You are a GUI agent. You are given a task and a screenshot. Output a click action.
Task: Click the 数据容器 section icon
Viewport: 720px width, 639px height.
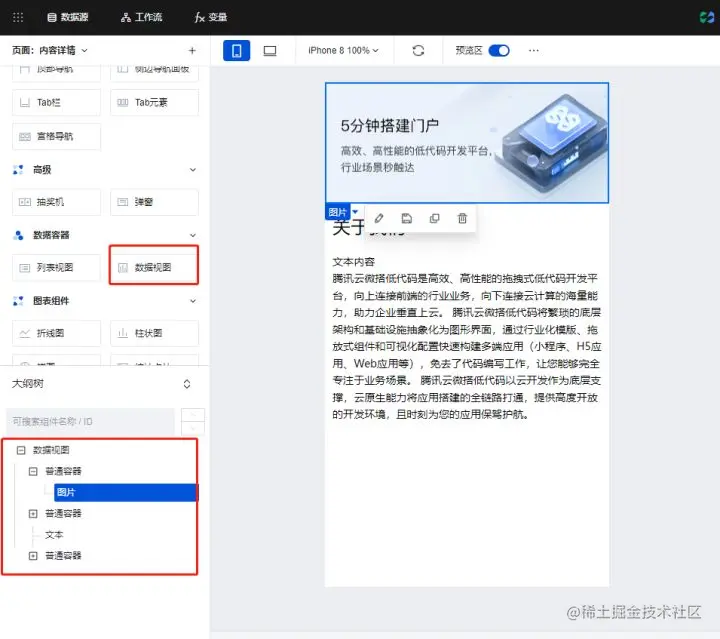click(x=18, y=235)
